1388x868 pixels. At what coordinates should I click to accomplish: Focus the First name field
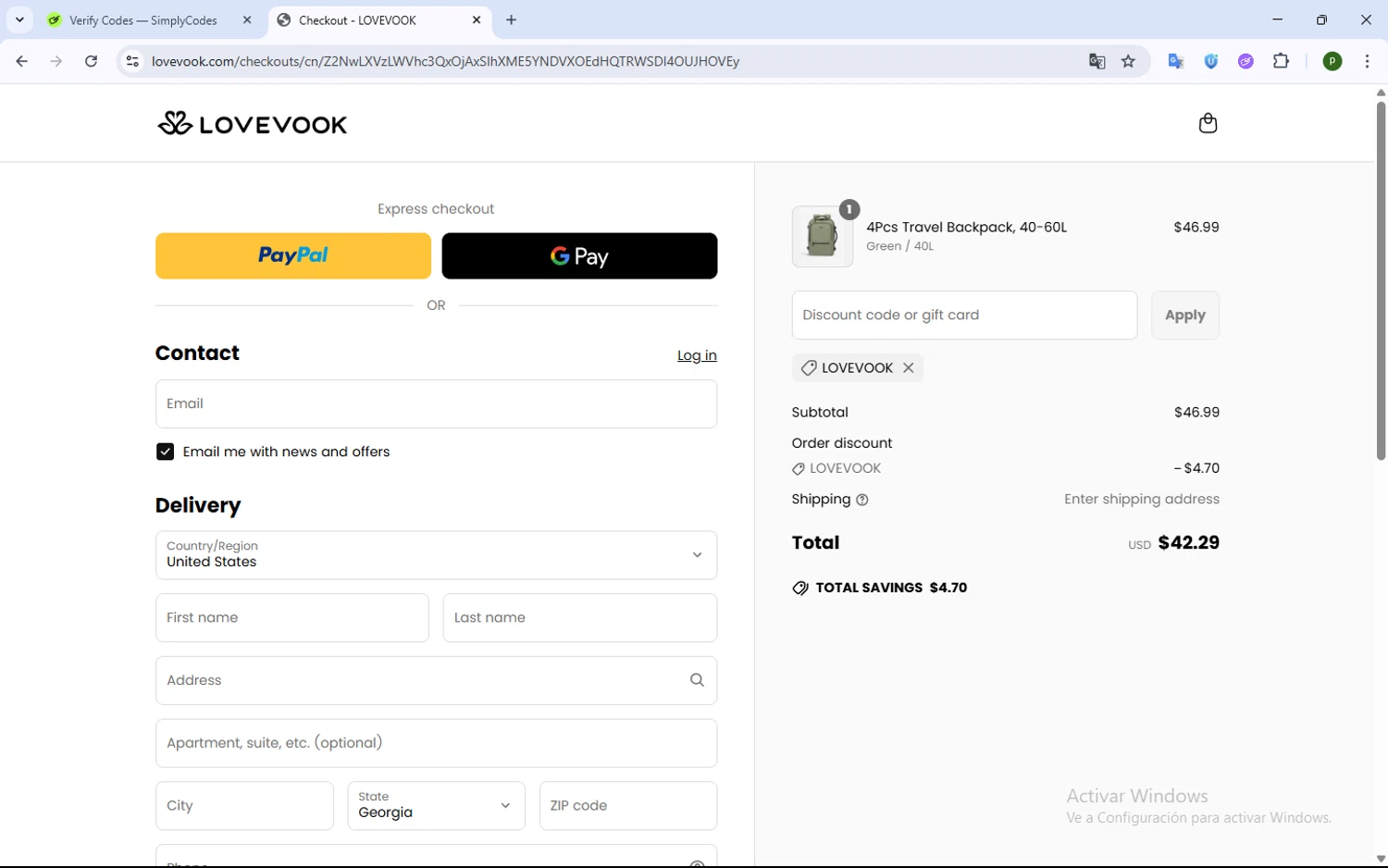click(292, 618)
